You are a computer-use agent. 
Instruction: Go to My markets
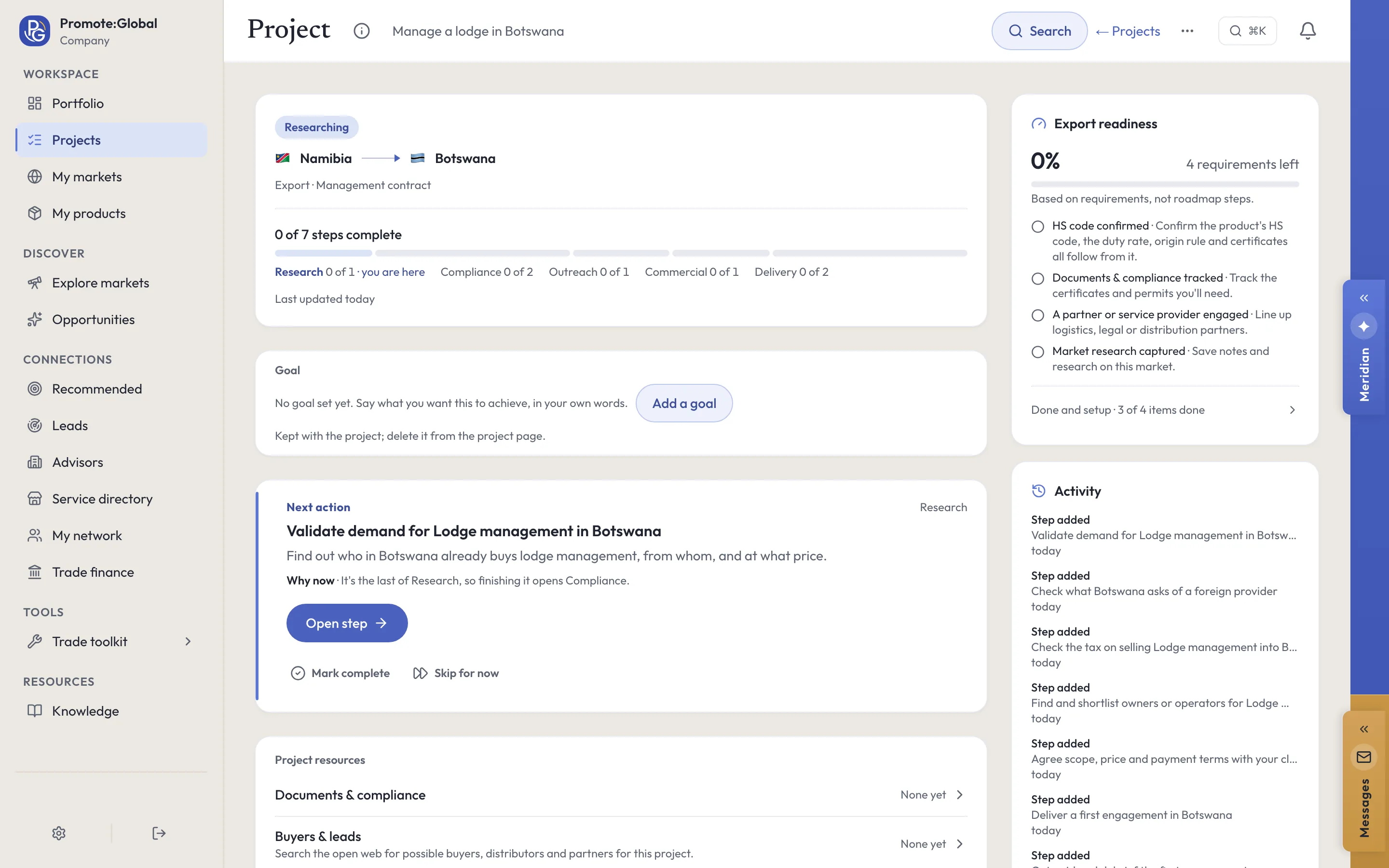[x=111, y=177]
